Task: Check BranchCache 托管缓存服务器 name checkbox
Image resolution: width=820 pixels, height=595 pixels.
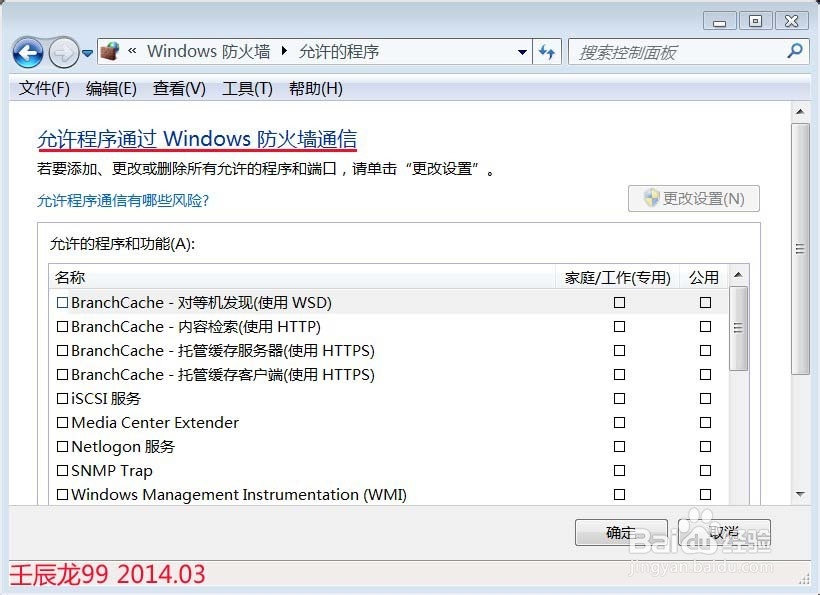Action: (x=62, y=351)
